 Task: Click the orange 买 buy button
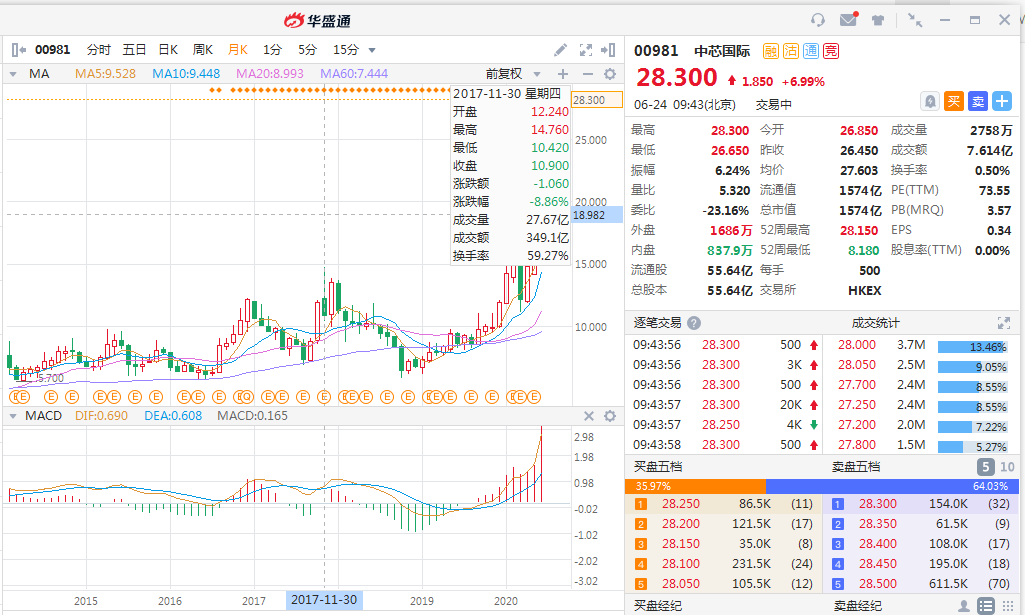coord(954,101)
